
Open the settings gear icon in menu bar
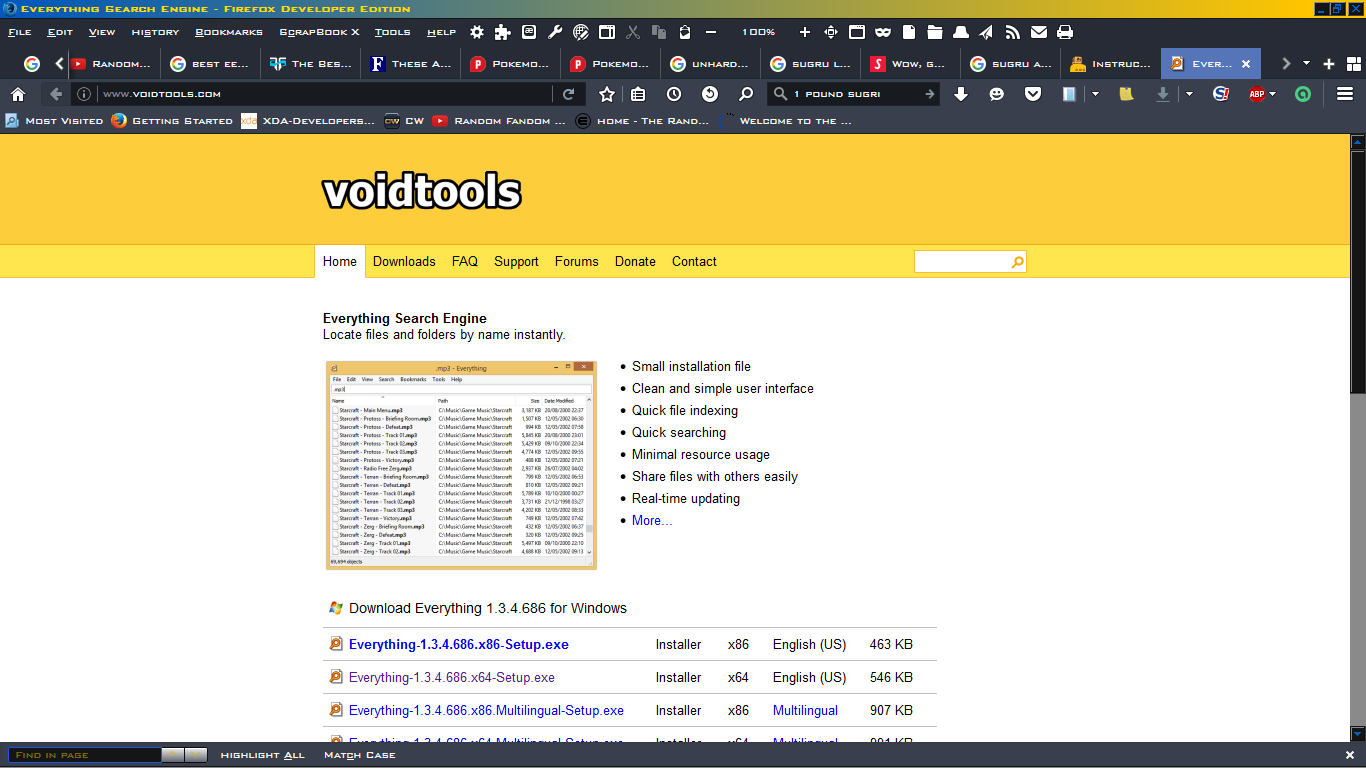click(477, 32)
